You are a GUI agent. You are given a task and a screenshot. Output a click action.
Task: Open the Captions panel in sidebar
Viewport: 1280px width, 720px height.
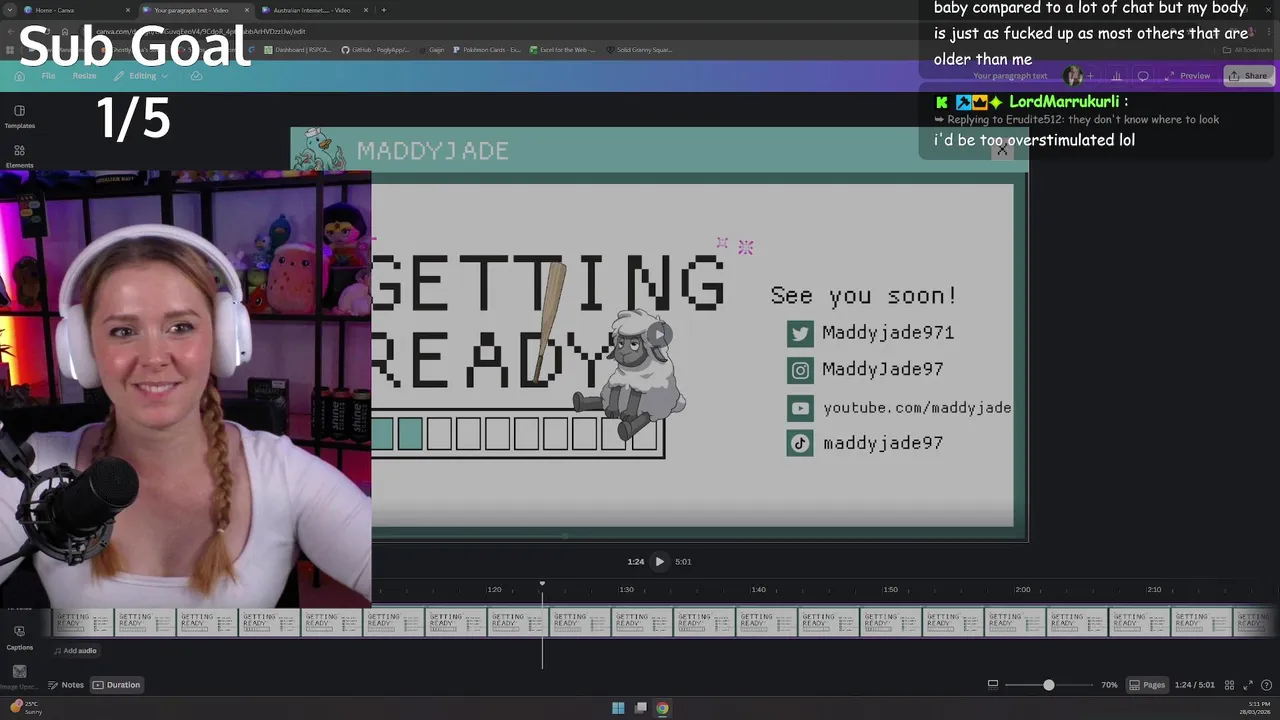[19, 638]
